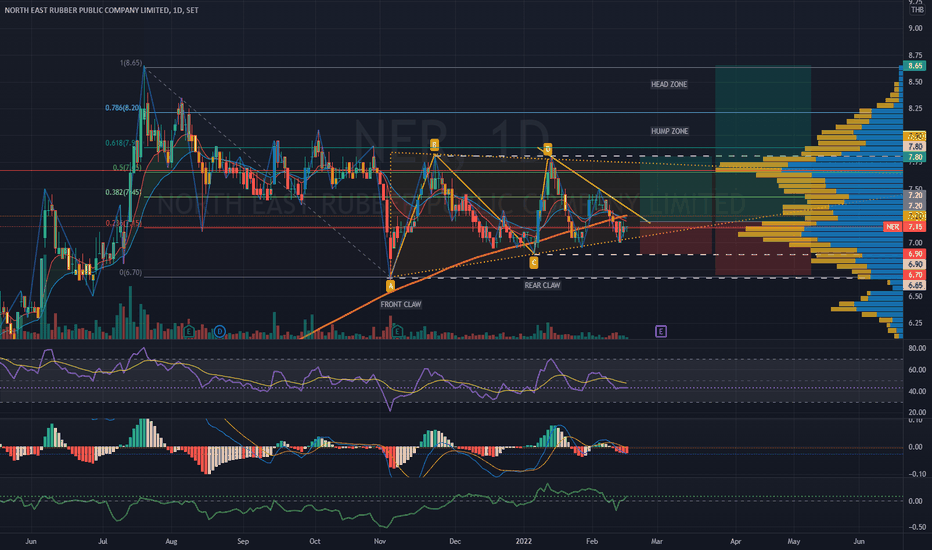This screenshot has width=932, height=550.
Task: Click the dividend D marker on the chart
Action: (219, 331)
